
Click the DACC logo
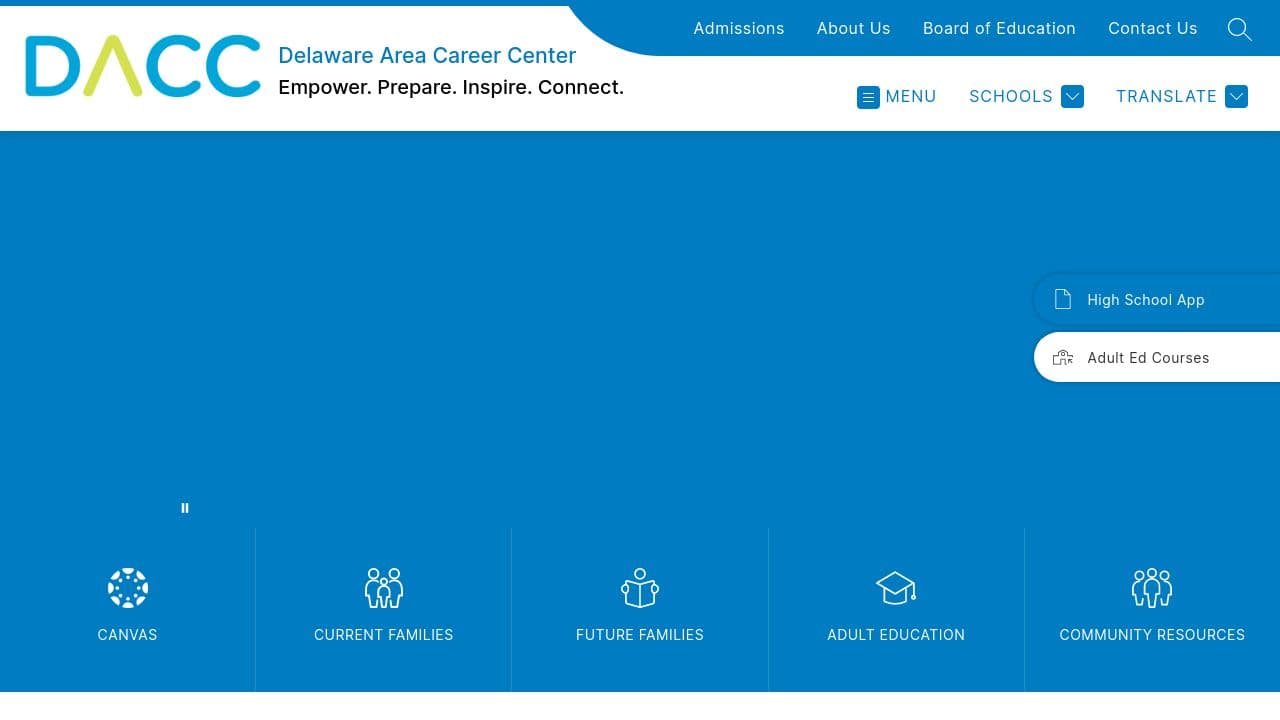[142, 65]
